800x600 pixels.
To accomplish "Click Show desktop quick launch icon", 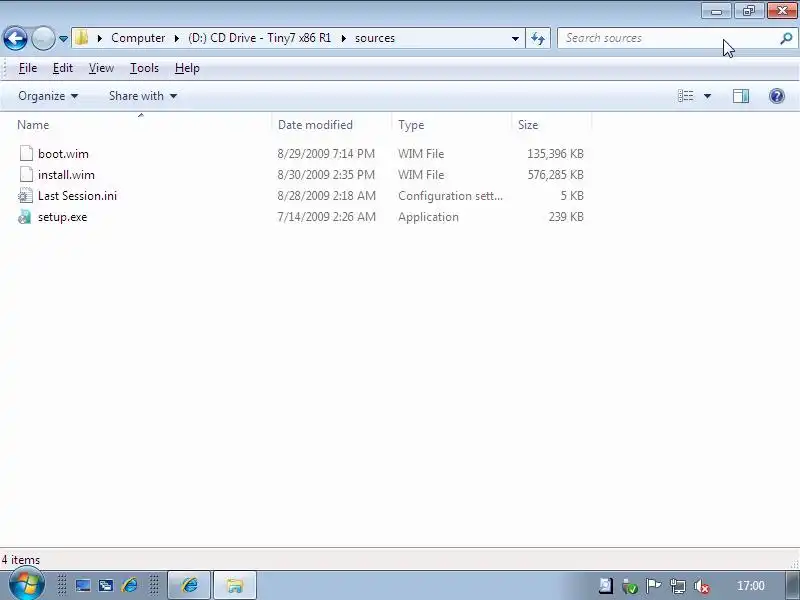I will pos(83,585).
